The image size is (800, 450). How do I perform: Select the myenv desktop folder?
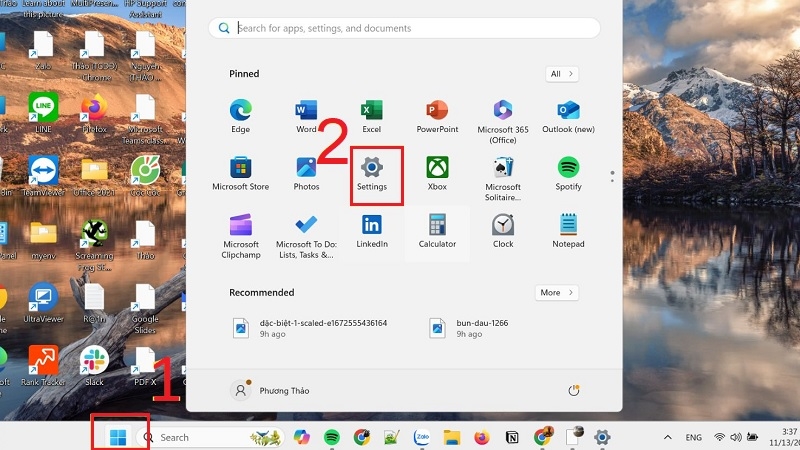click(x=43, y=240)
